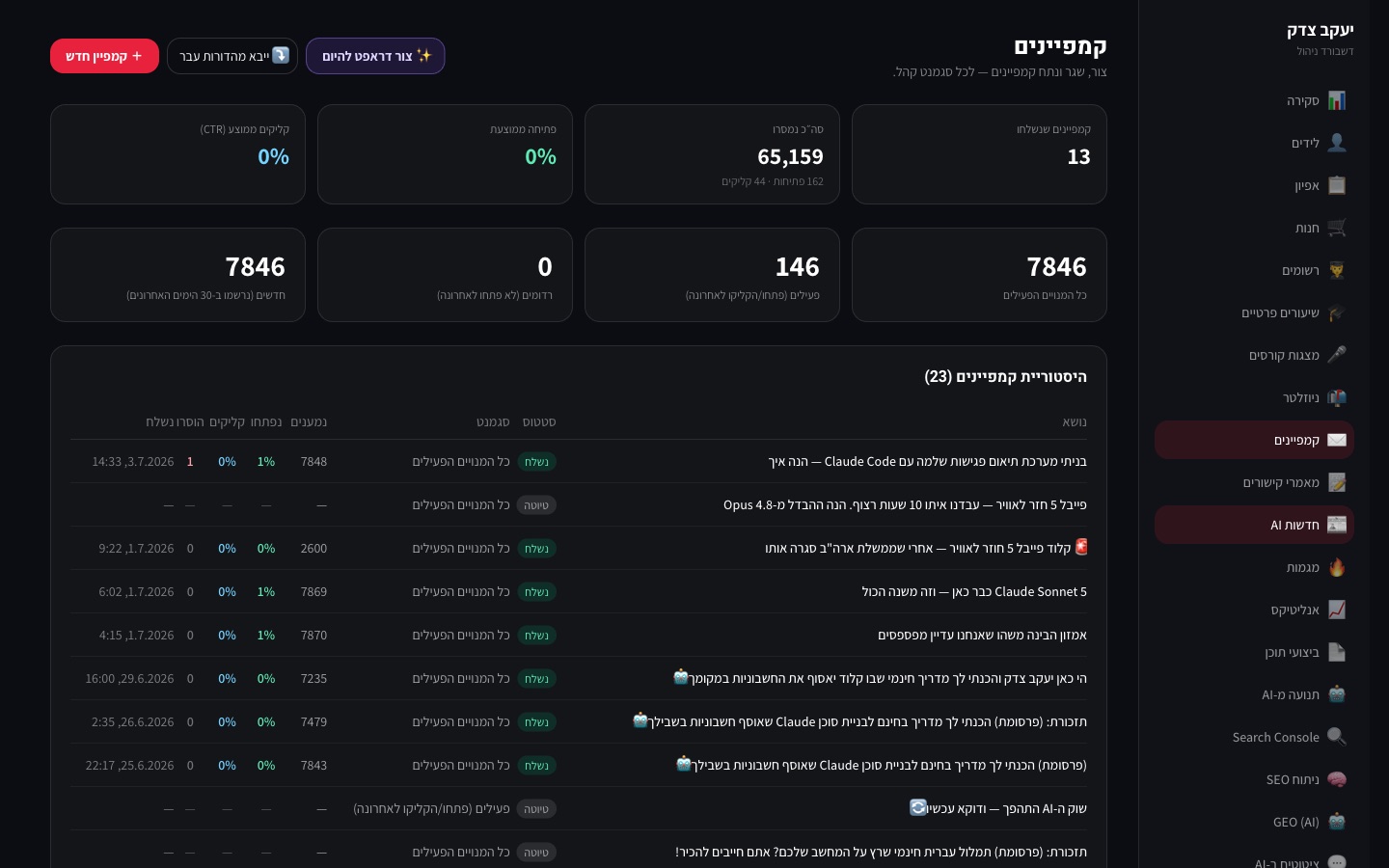1389x868 pixels.
Task: Open the לידים person icon in sidebar
Action: click(1336, 143)
